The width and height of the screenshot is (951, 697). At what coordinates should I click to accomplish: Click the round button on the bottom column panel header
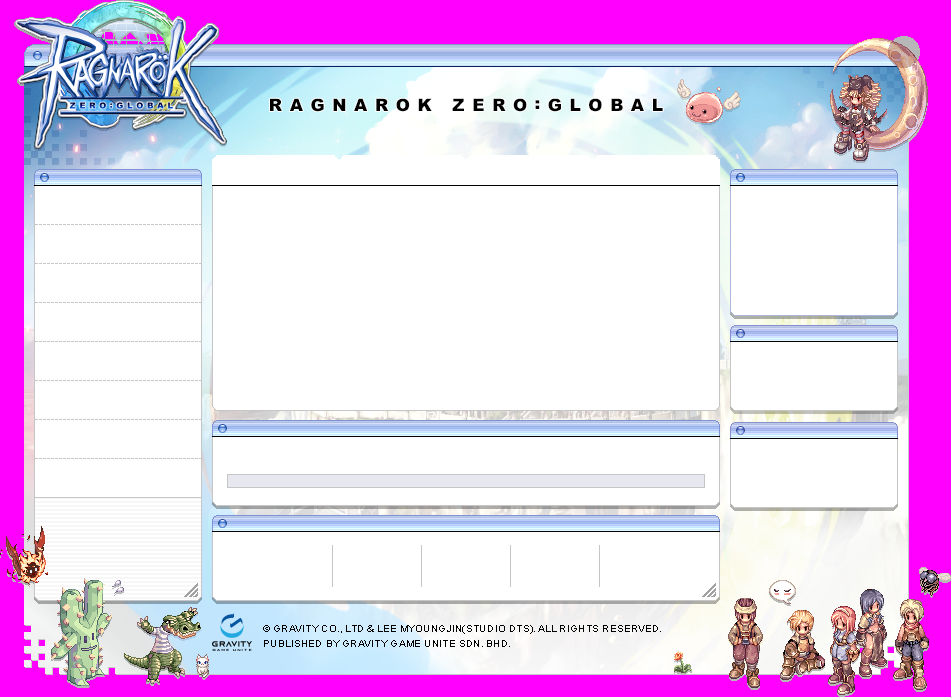(x=223, y=524)
